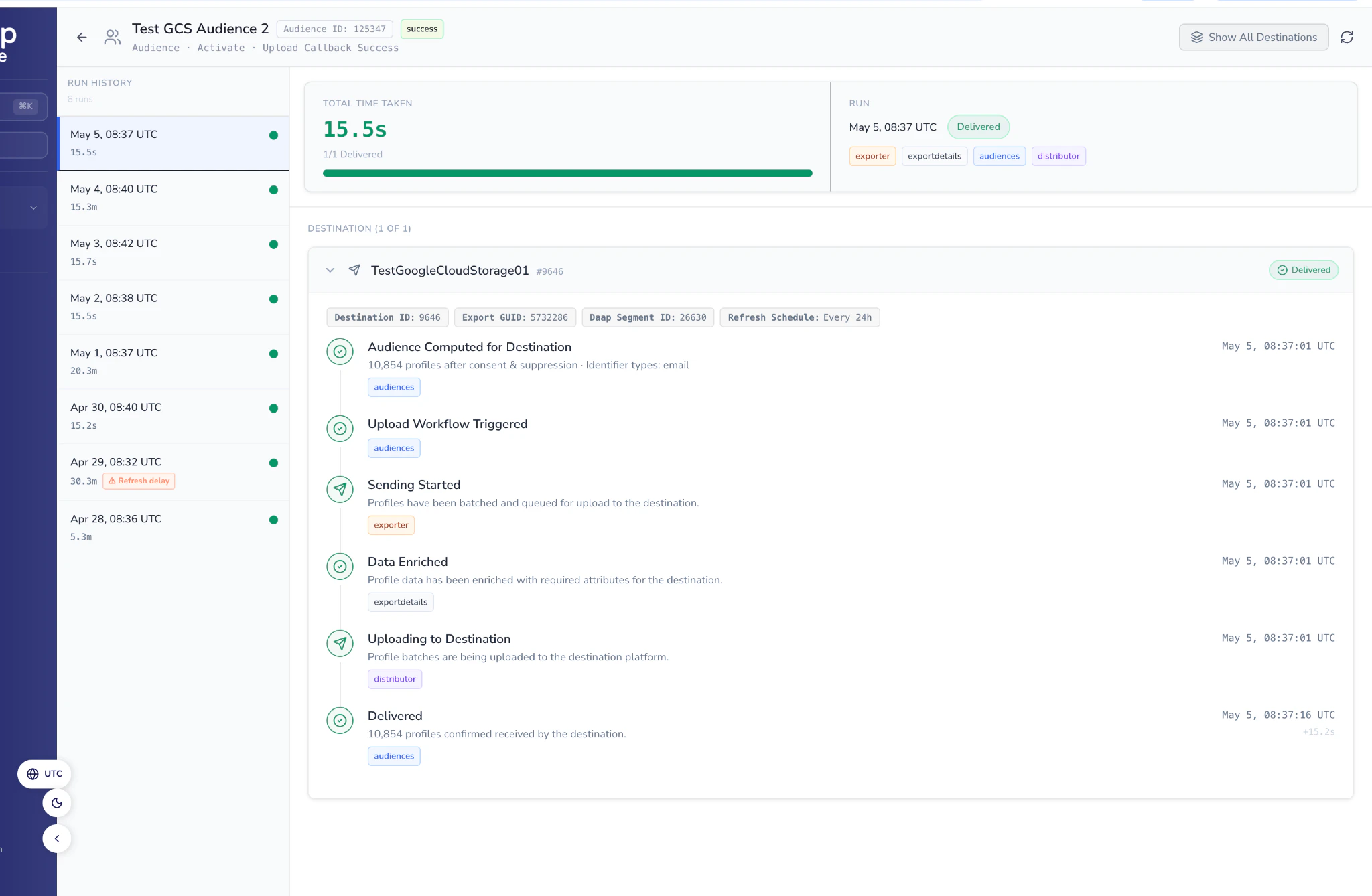The image size is (1372, 896).
Task: Click audiences tag under Audience Computed step
Action: (394, 388)
